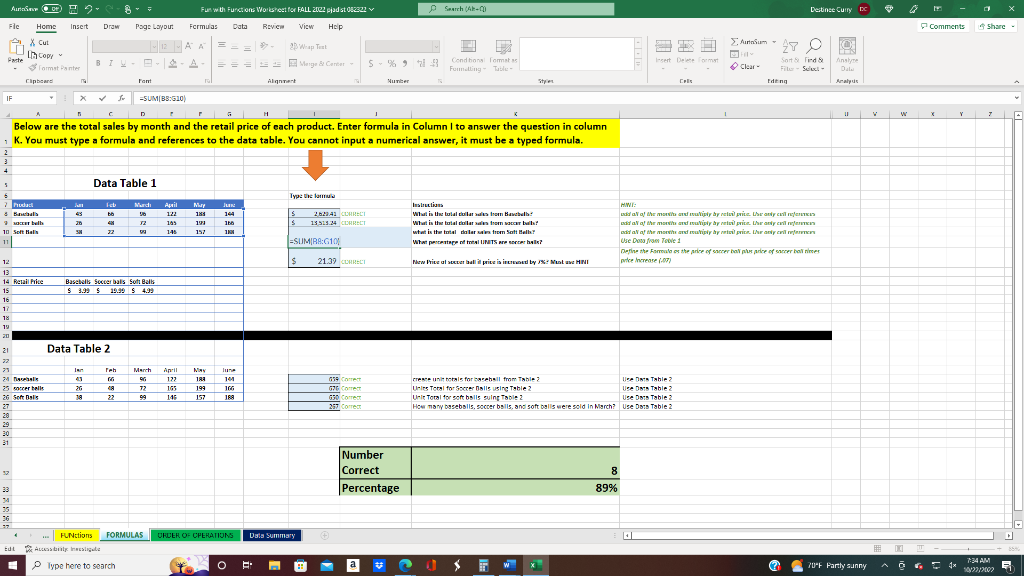Click the Percent Style icon
Screen dimensions: 1024x576
[392, 64]
